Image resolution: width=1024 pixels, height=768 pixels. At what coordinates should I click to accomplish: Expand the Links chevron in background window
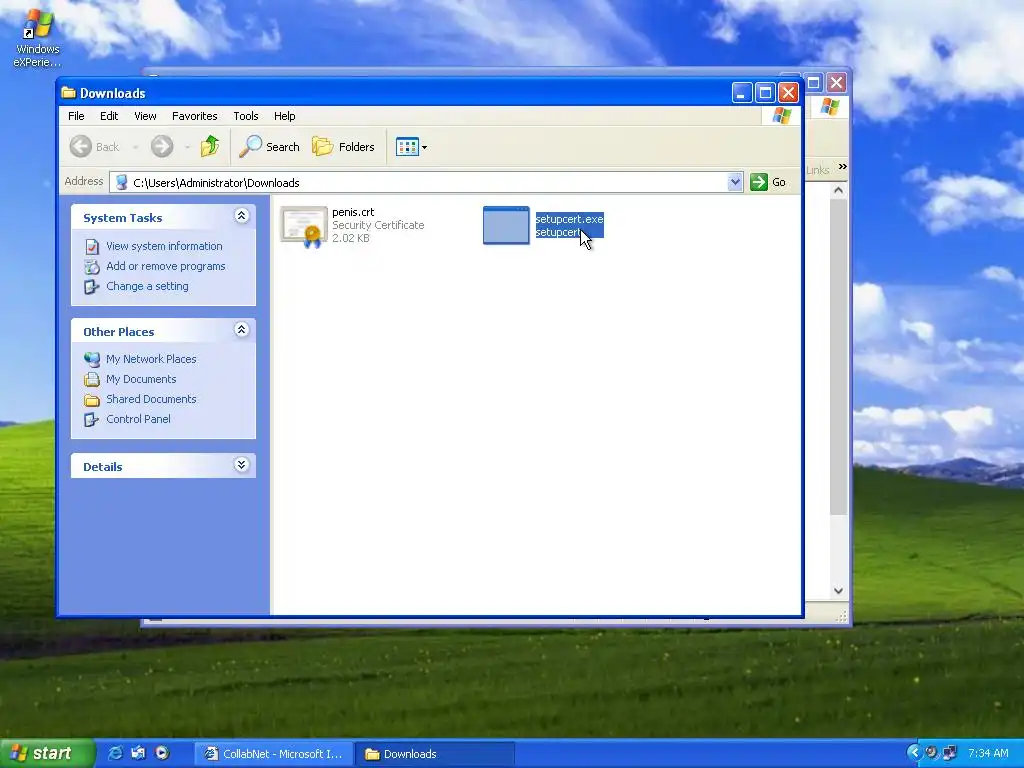click(842, 167)
